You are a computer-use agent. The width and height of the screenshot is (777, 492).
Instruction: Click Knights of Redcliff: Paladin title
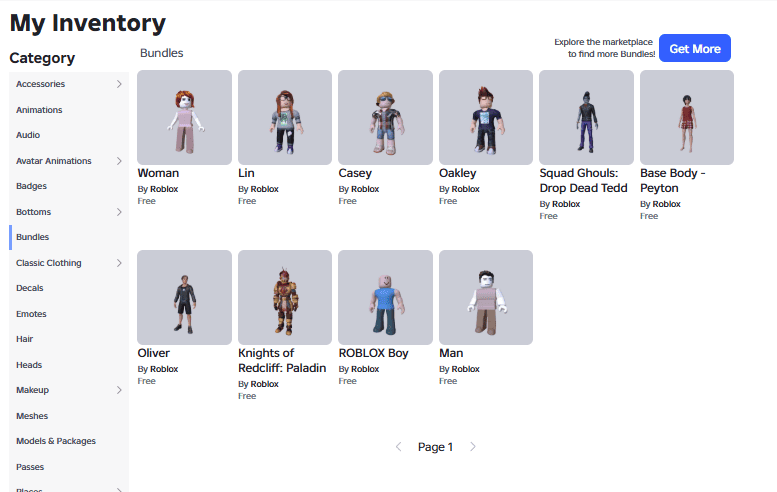tap(282, 361)
